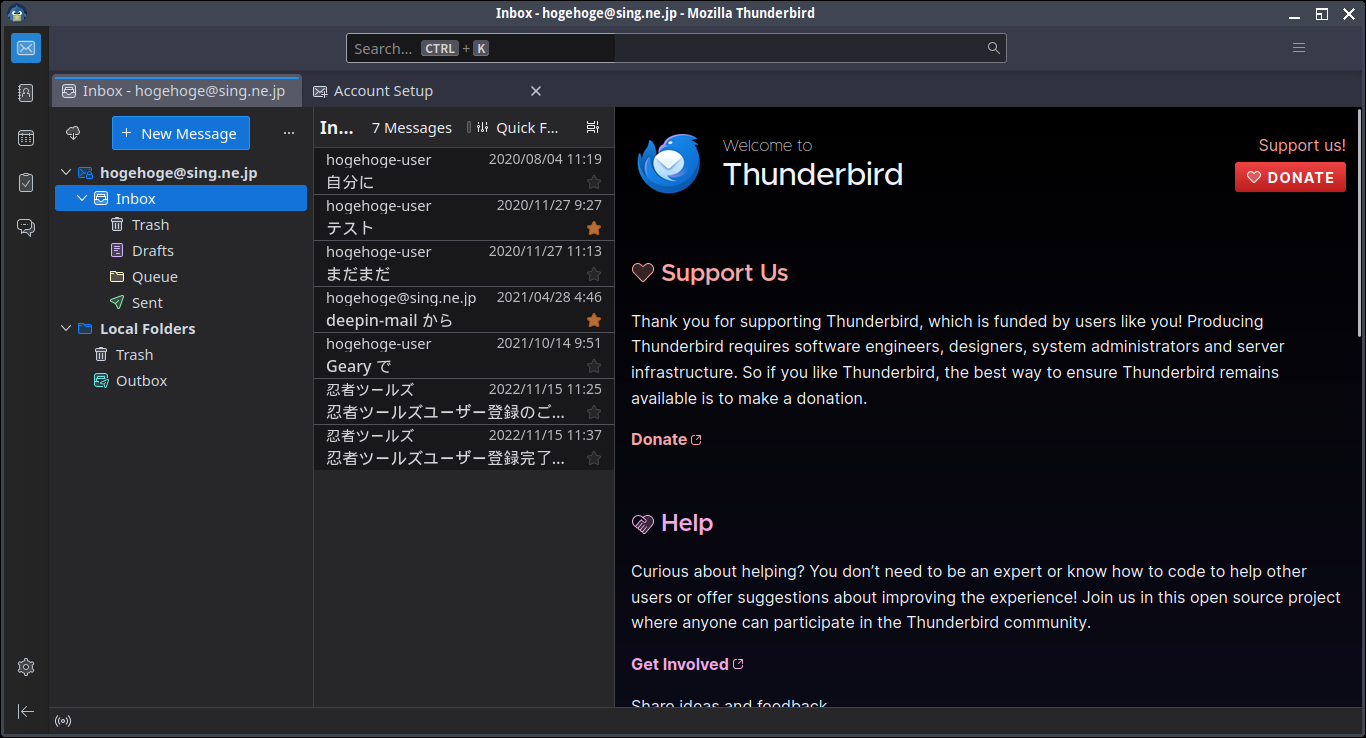Collapse the hogehoge@sing.ne.jp account tree
This screenshot has width=1366, height=738.
(66, 173)
